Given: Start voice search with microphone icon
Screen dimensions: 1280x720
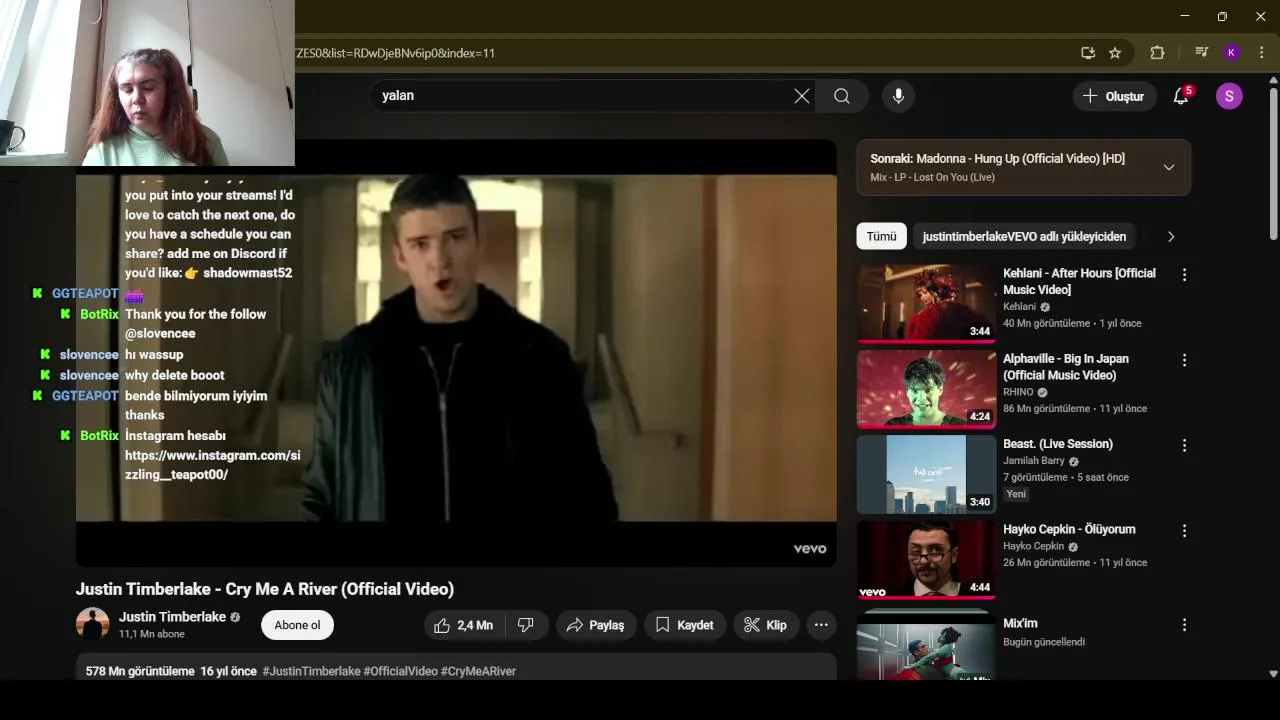Looking at the screenshot, I should coord(898,96).
